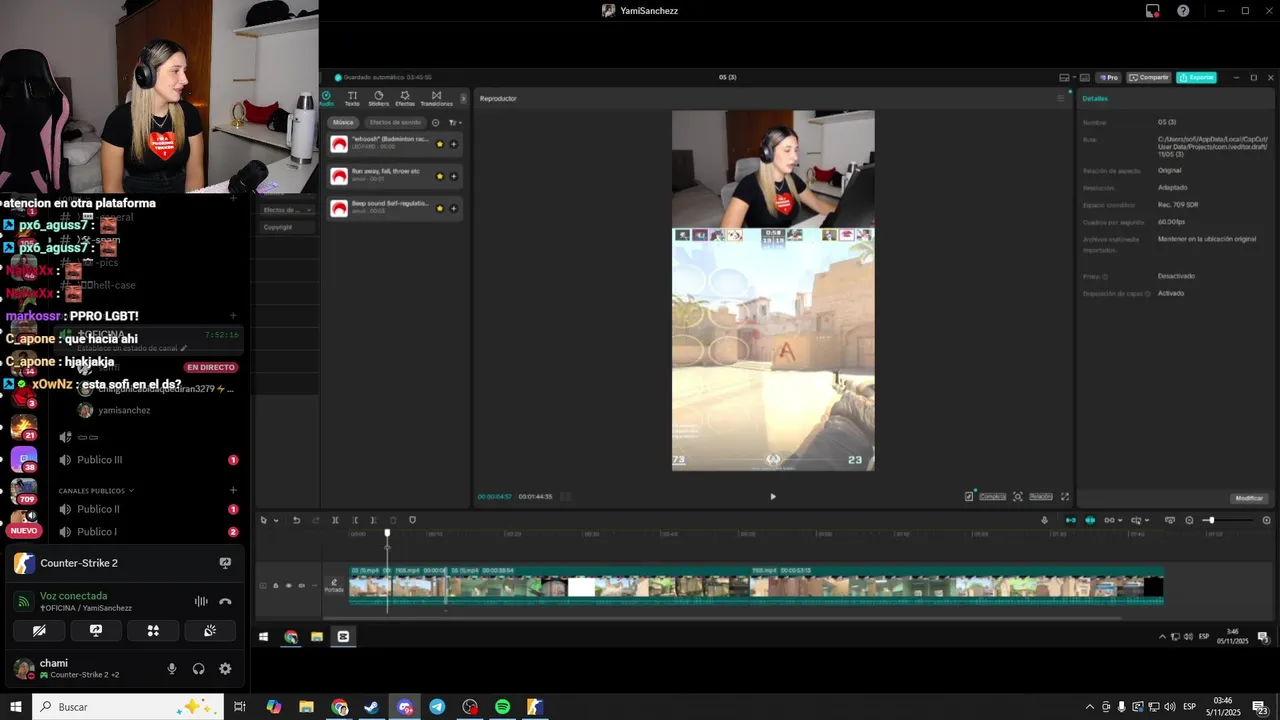The width and height of the screenshot is (1280, 720).
Task: Add Run away, fall, throw sound to timeline
Action: 453,176
